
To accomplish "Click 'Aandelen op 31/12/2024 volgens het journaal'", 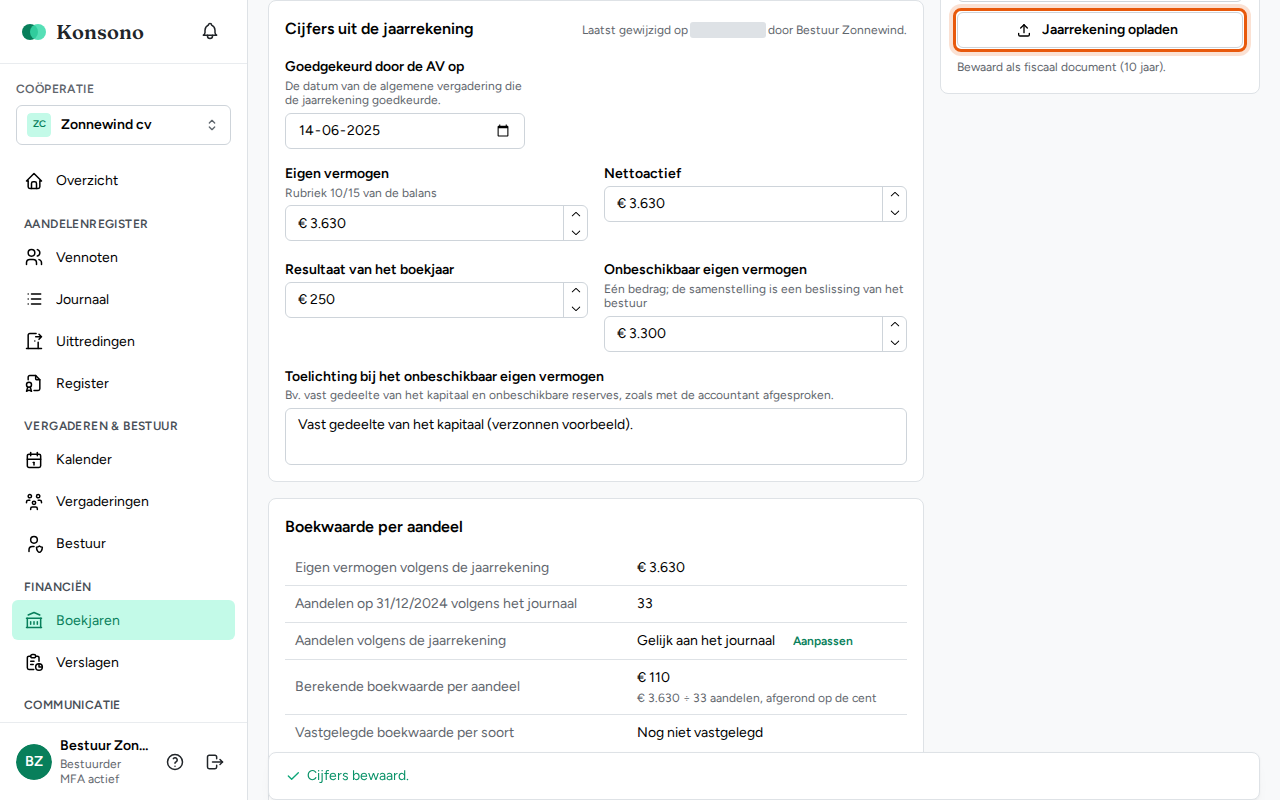I will pyautogui.click(x=436, y=604).
